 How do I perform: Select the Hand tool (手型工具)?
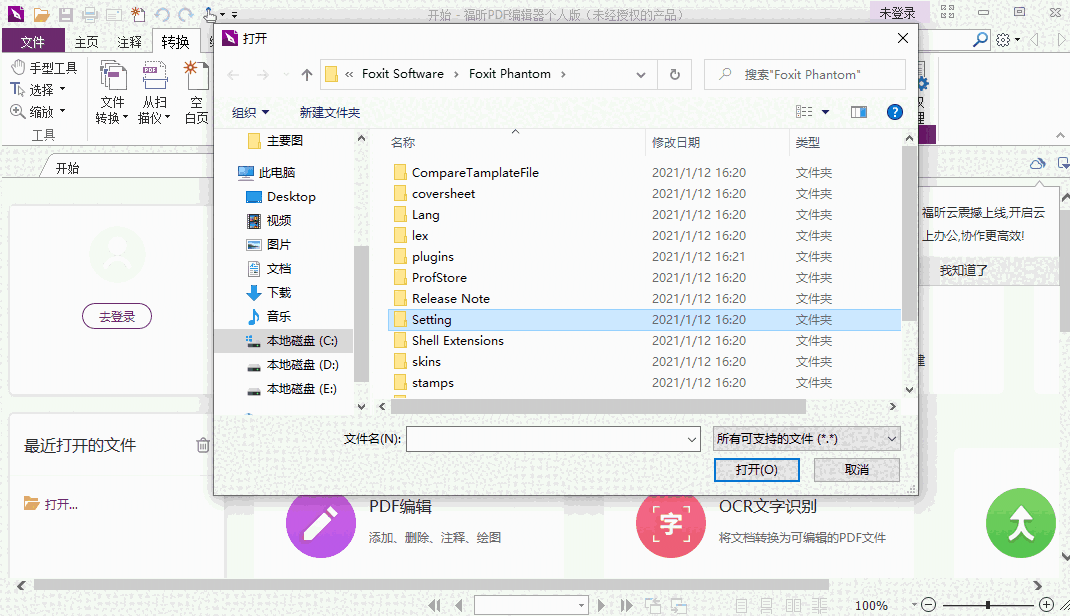[44, 68]
